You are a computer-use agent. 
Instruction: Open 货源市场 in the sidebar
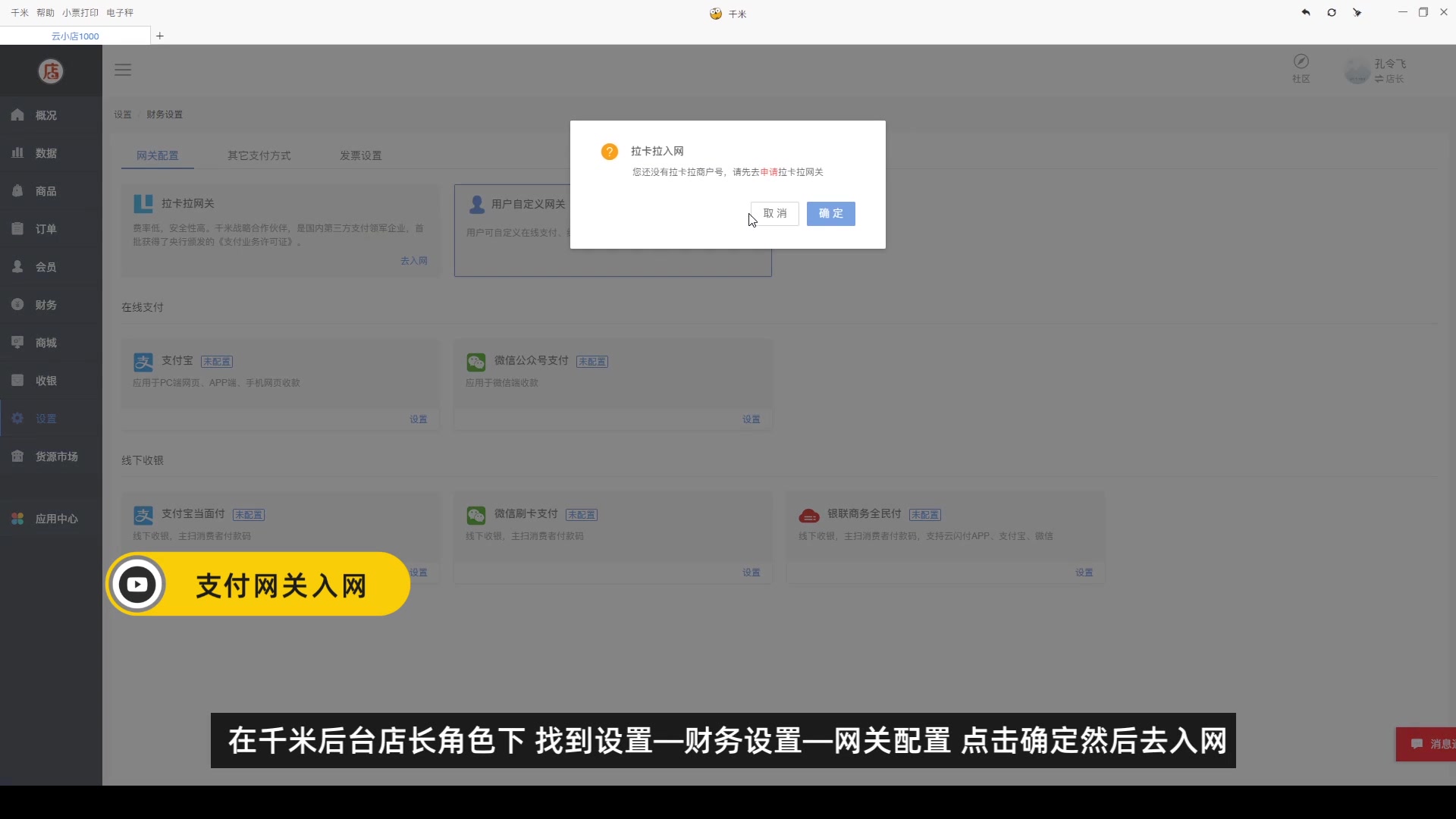click(51, 457)
